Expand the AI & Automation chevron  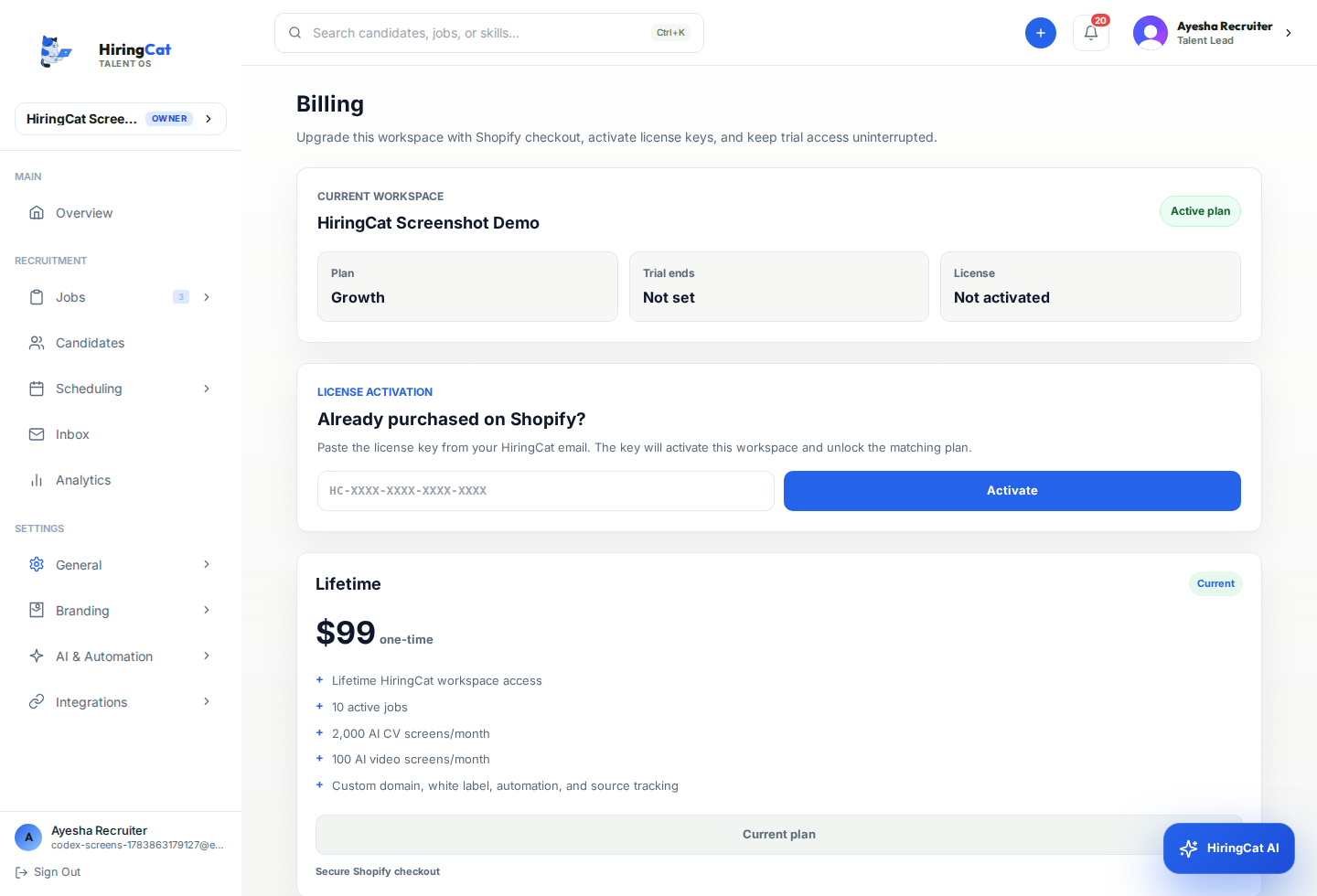click(x=207, y=656)
